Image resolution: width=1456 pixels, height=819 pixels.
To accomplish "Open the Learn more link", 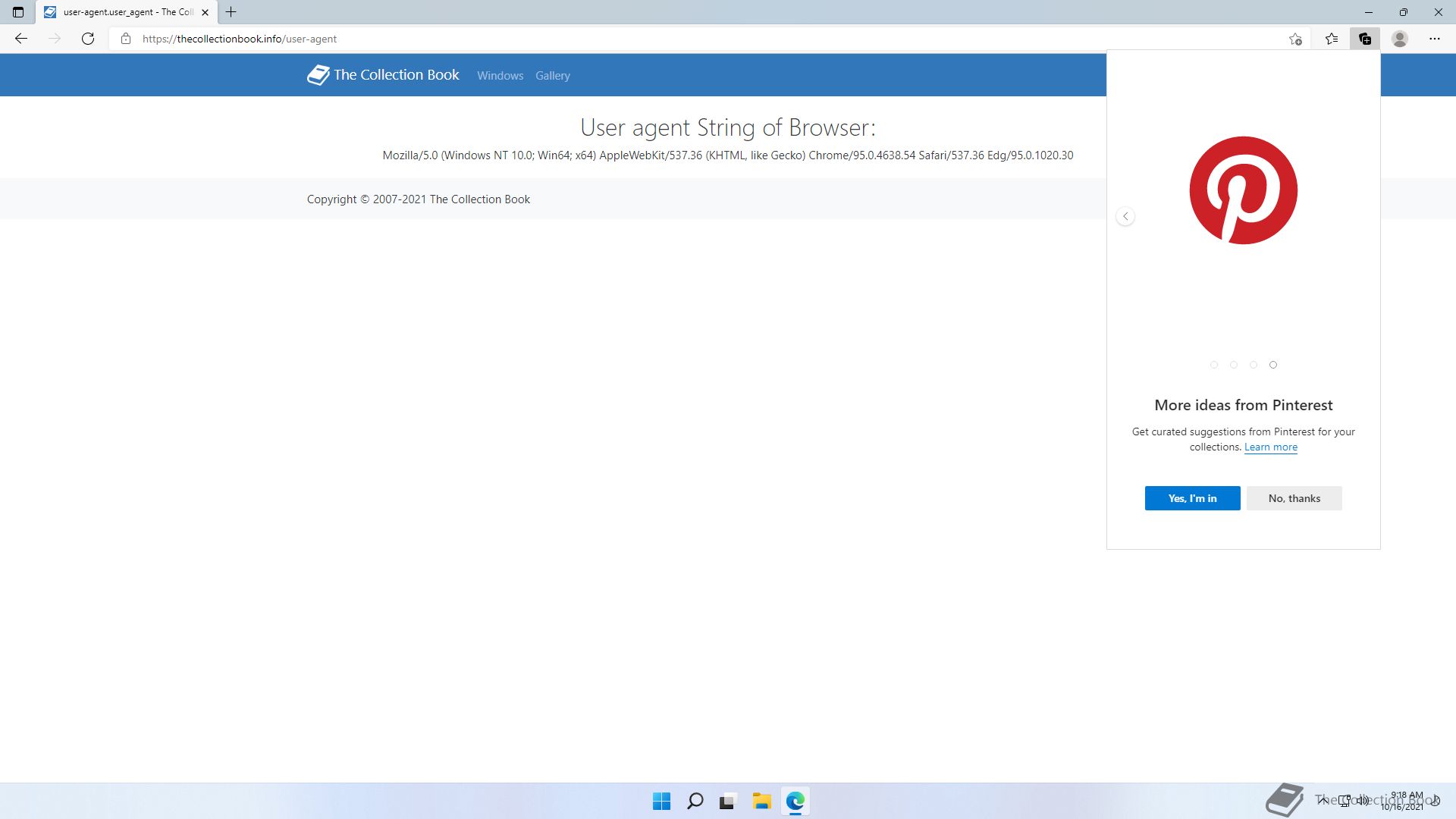I will [1271, 447].
